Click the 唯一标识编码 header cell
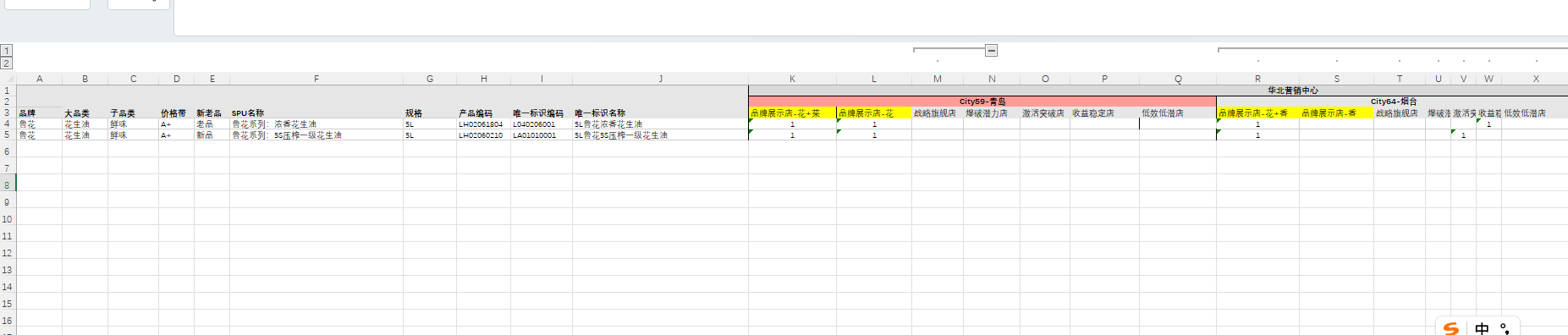Viewport: 1568px width, 335px height. tap(542, 113)
